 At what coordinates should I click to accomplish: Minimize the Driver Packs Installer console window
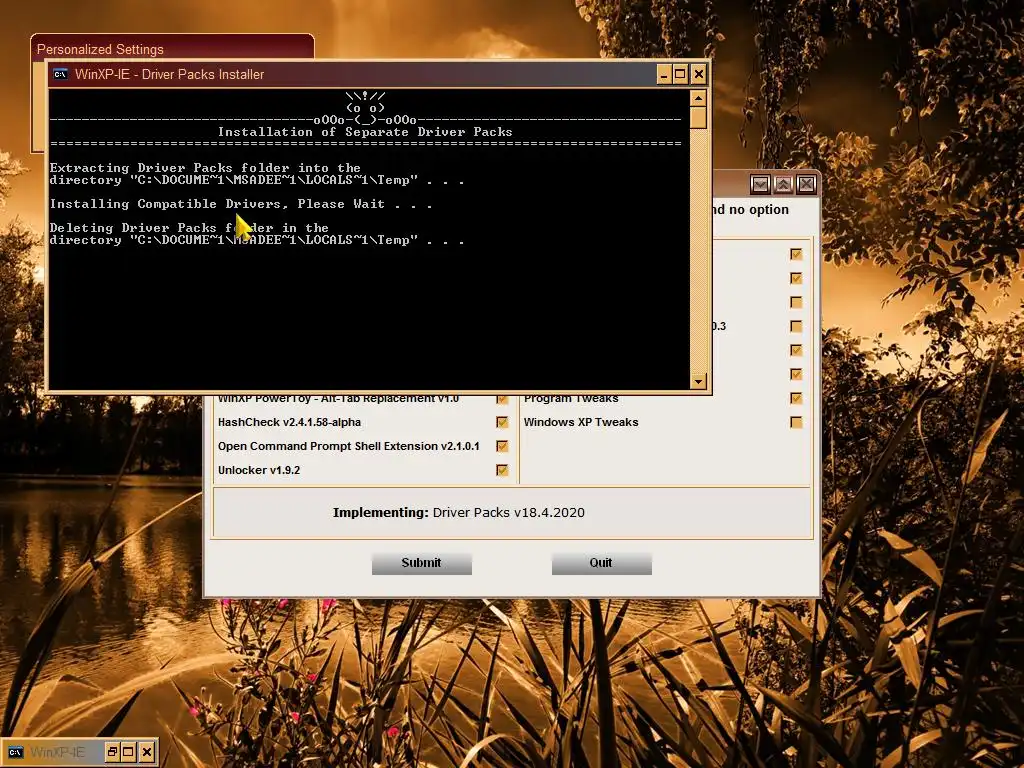664,74
